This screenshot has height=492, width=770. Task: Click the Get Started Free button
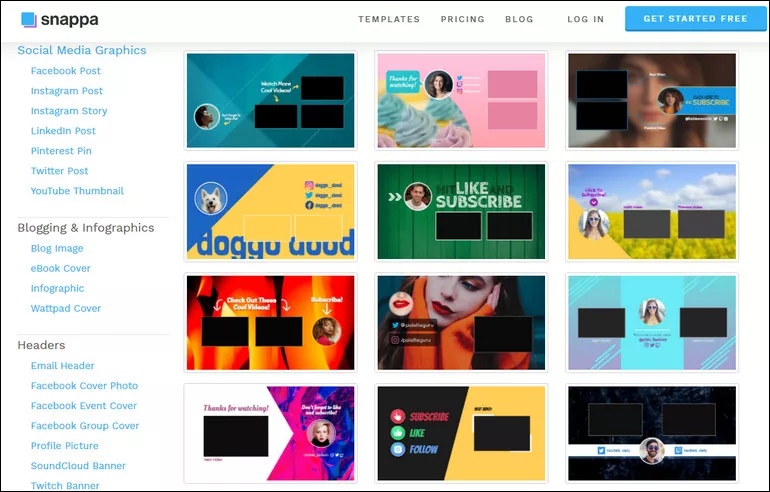click(x=695, y=19)
